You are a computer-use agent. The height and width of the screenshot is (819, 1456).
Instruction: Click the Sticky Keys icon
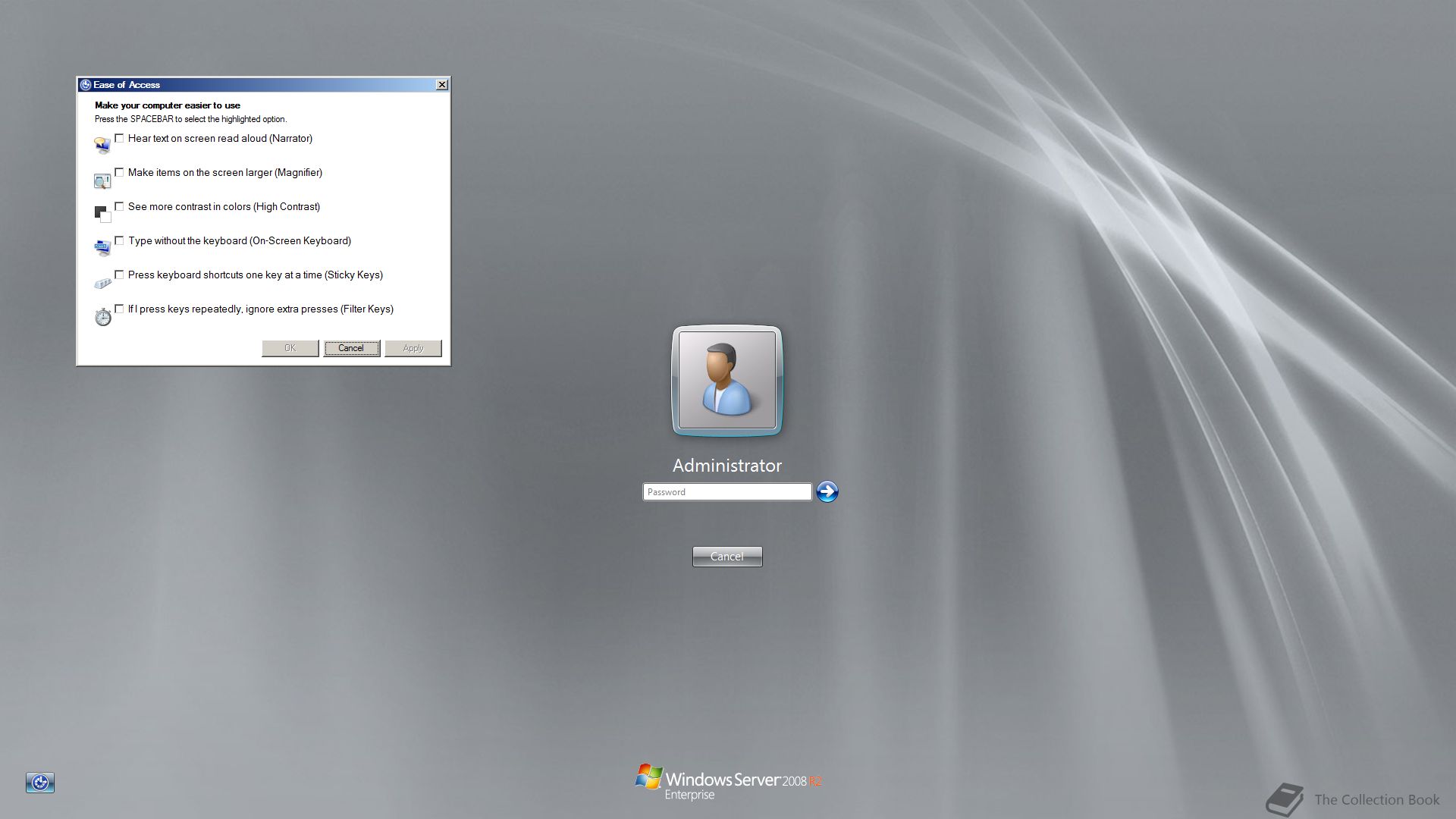(102, 283)
